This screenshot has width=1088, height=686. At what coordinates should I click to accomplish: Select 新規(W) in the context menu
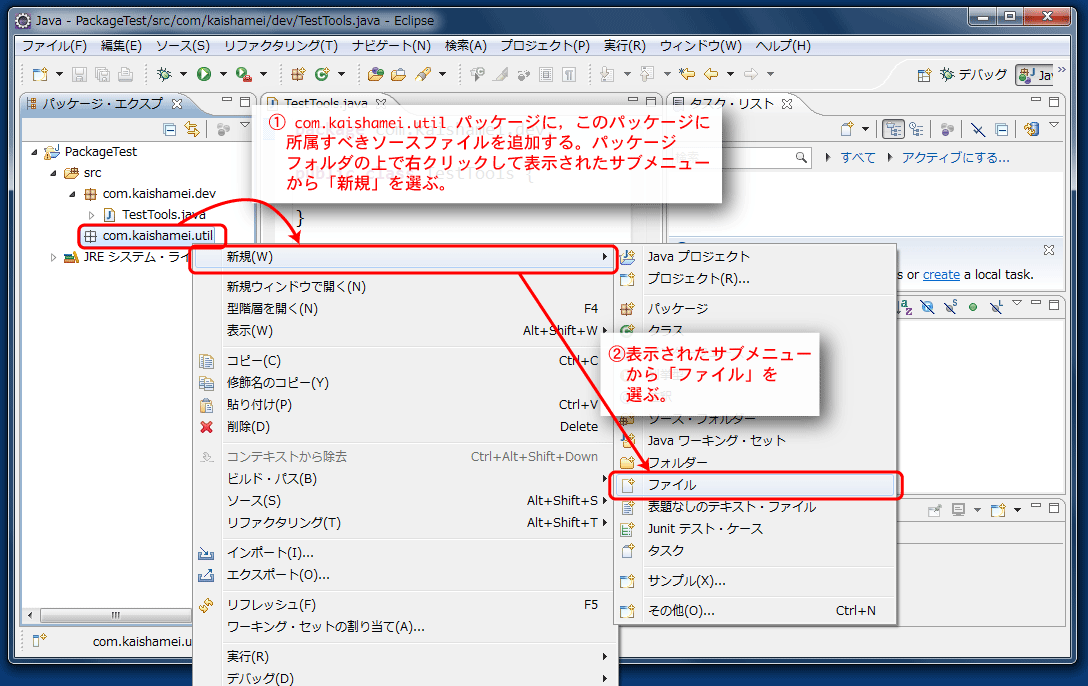pos(403,257)
